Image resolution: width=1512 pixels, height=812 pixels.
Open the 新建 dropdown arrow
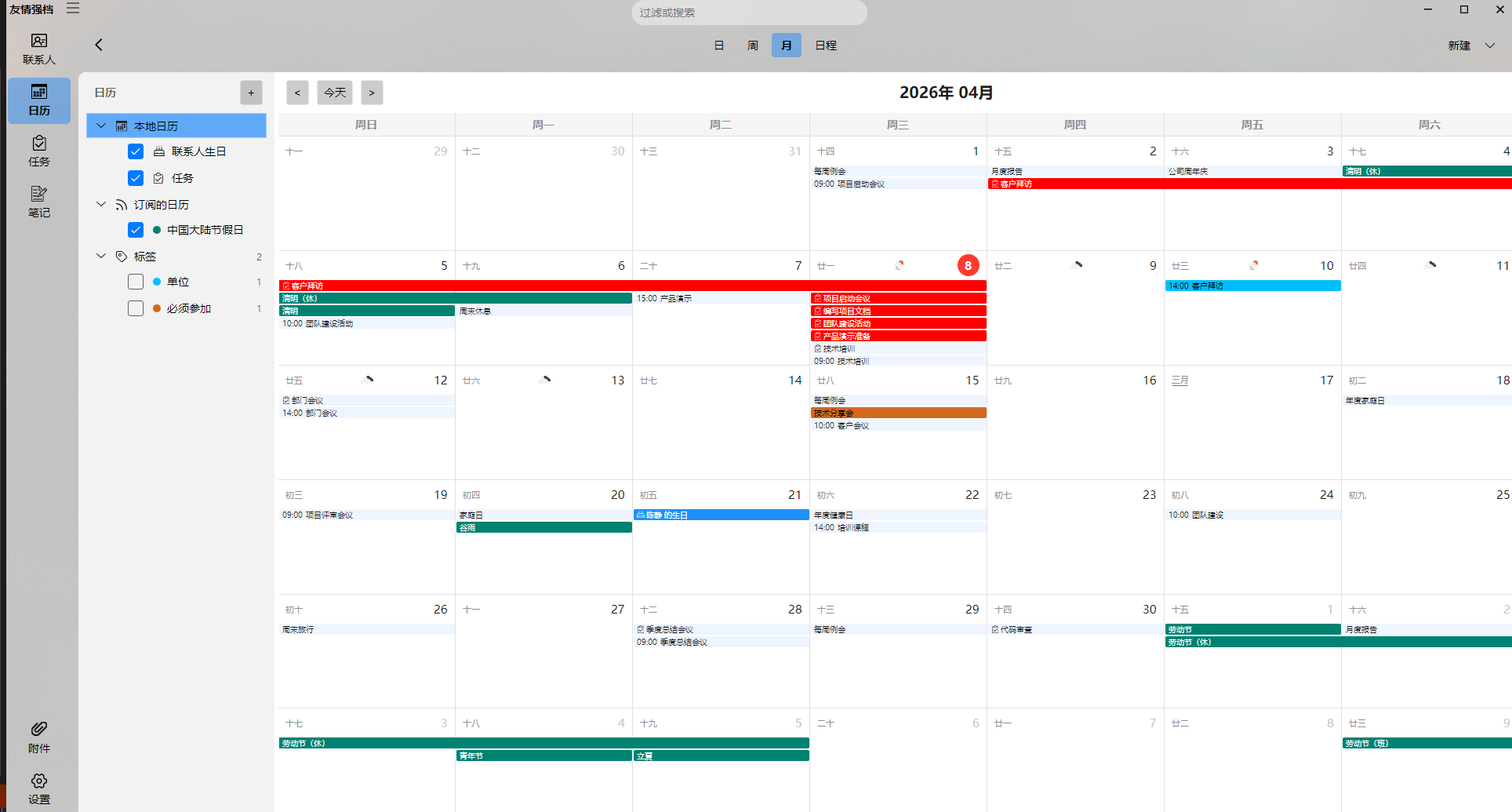point(1488,45)
